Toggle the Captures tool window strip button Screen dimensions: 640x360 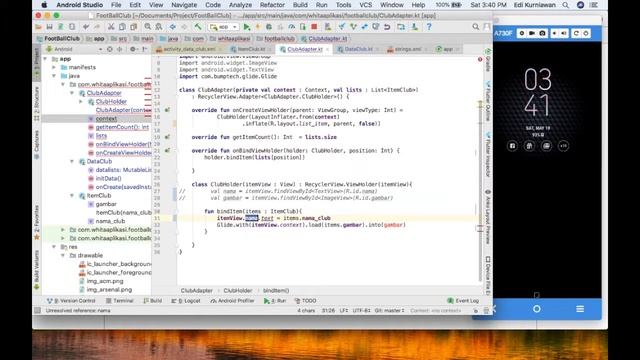tap(37, 145)
